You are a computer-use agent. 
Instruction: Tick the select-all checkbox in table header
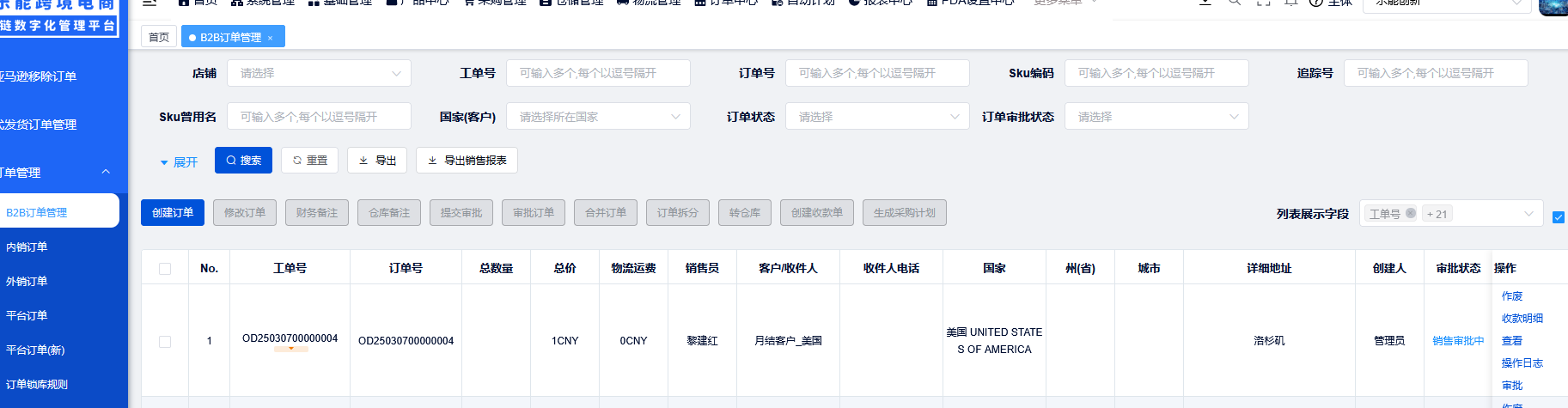click(x=165, y=269)
